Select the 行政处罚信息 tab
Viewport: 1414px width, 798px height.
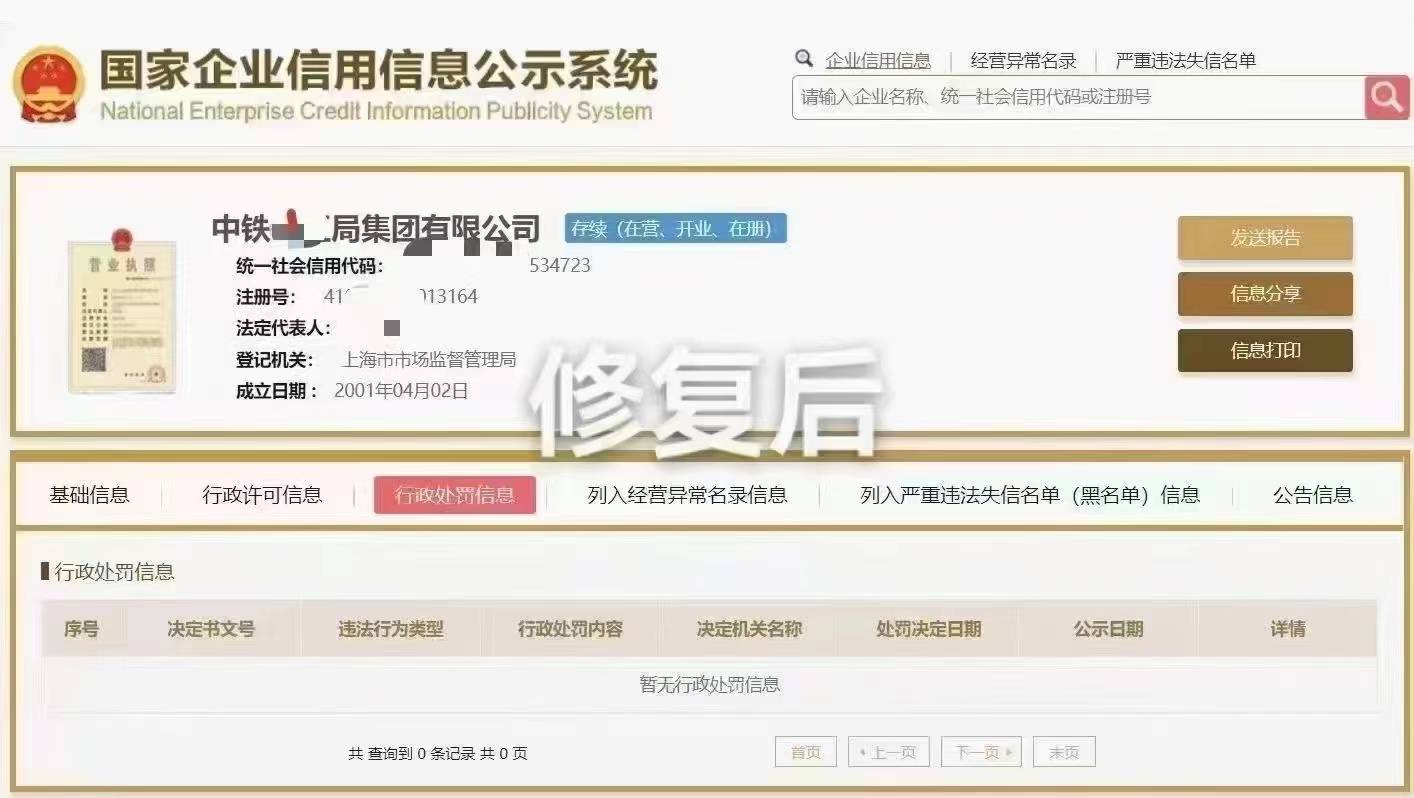(455, 494)
